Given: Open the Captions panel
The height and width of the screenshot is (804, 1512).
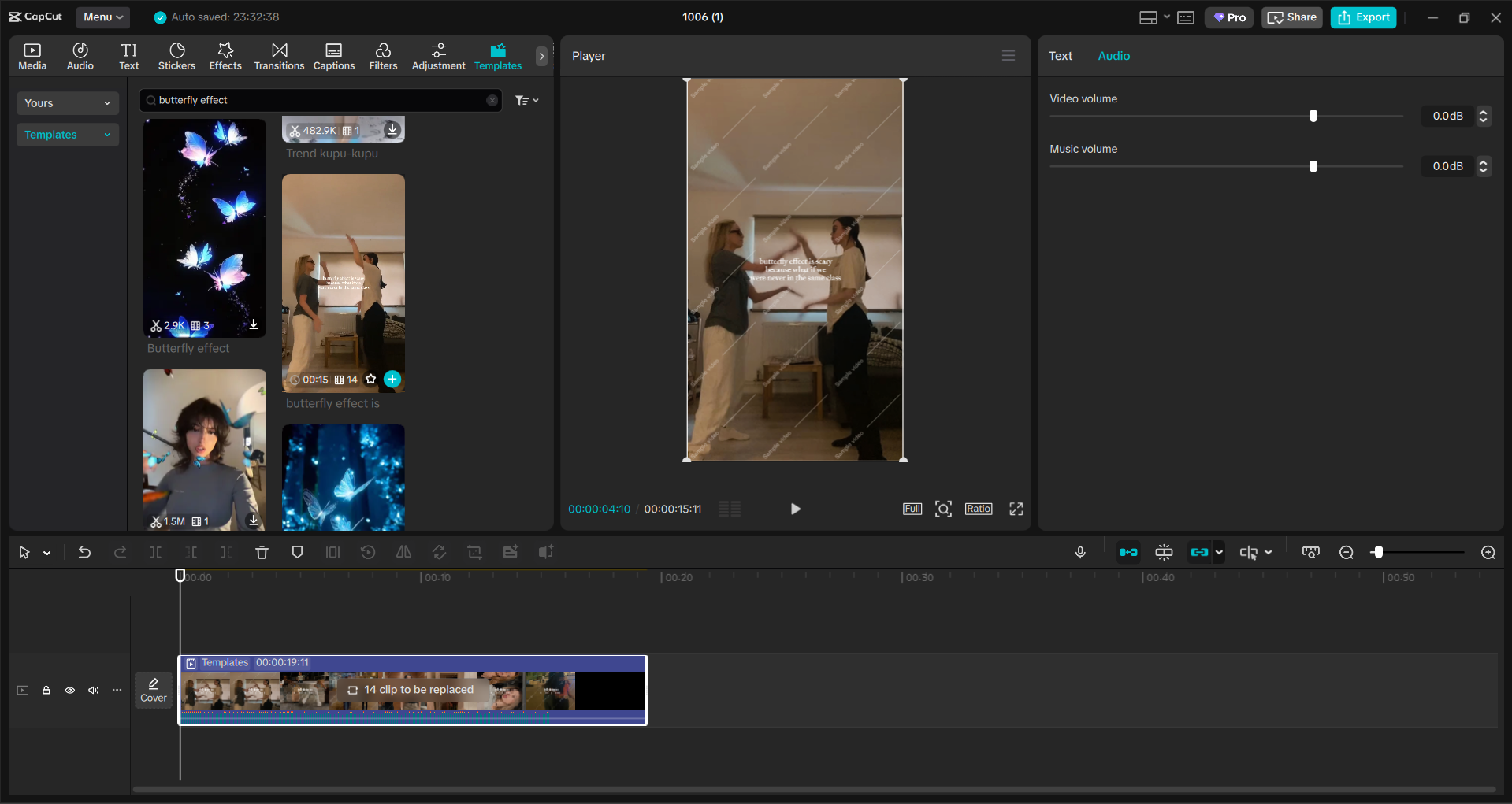Looking at the screenshot, I should point(333,55).
